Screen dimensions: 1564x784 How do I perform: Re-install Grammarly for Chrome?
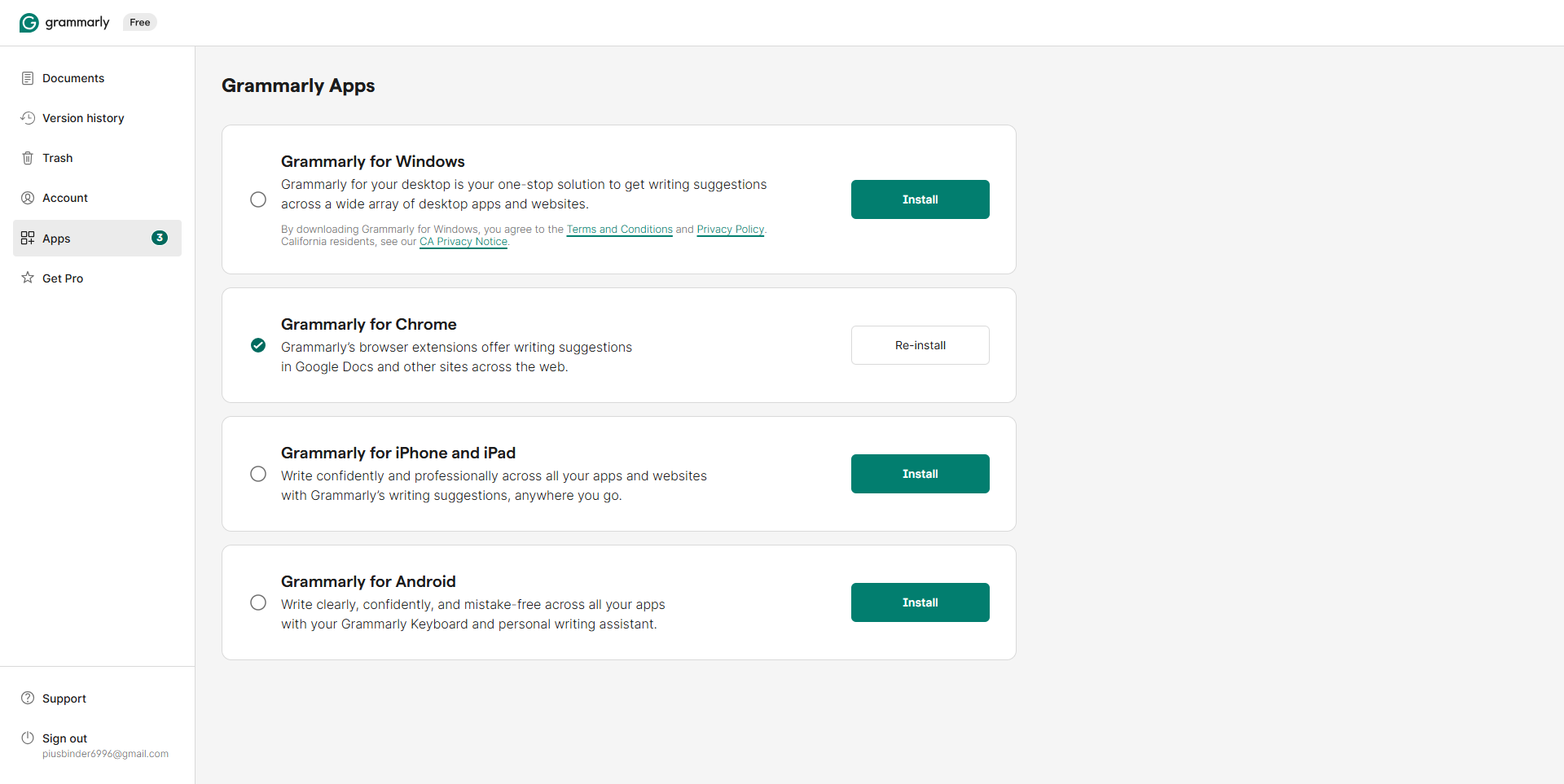pyautogui.click(x=920, y=345)
